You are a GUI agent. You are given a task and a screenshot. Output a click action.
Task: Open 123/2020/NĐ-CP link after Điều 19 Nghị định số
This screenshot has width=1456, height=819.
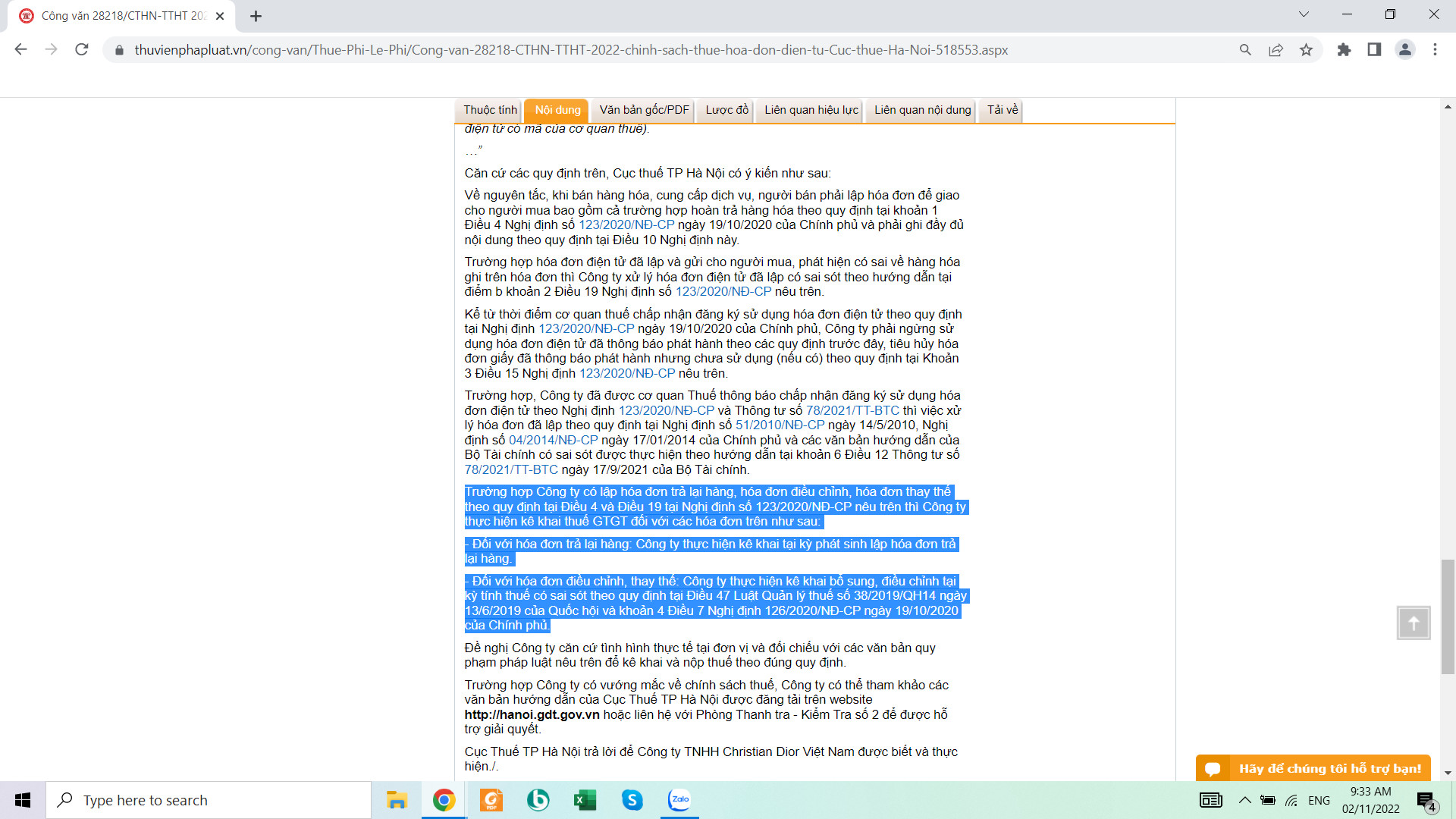tap(723, 292)
